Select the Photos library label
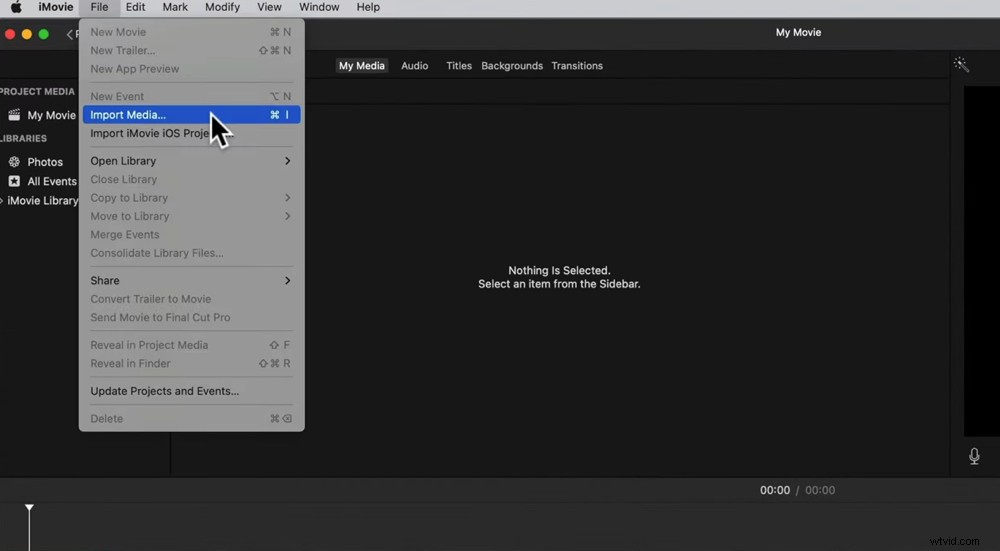 point(45,162)
